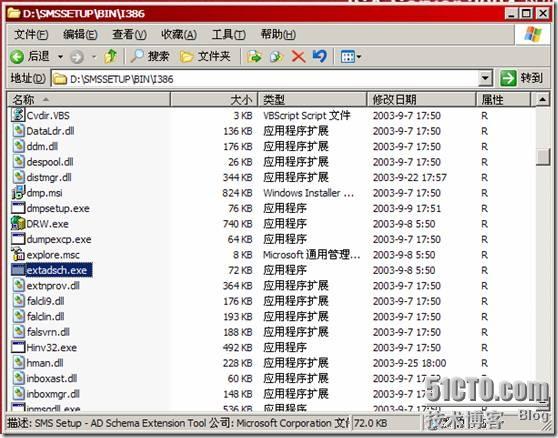This screenshot has height=438, width=558.
Task: Click the red Delete icon
Action: coord(298,57)
